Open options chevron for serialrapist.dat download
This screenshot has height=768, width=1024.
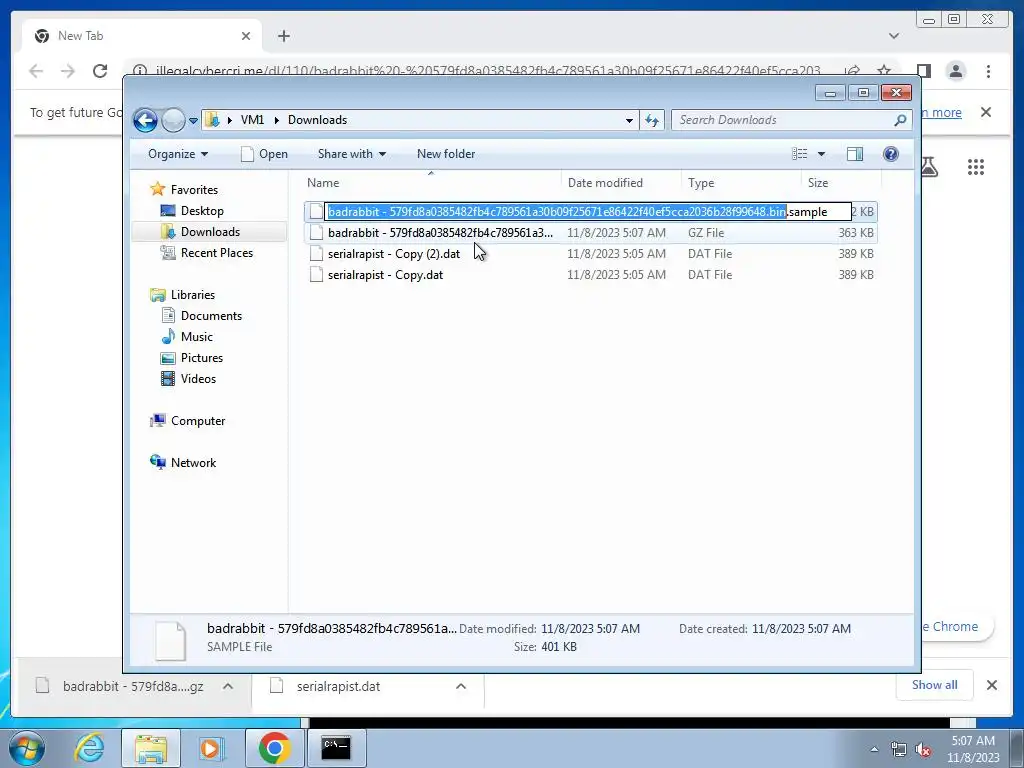point(460,686)
